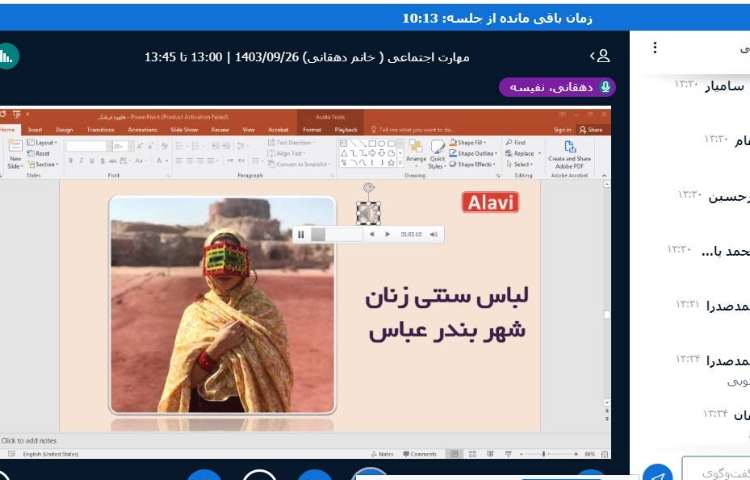Screen dimensions: 750x480
Task: Switch to Normal view in status bar
Action: click(x=454, y=454)
